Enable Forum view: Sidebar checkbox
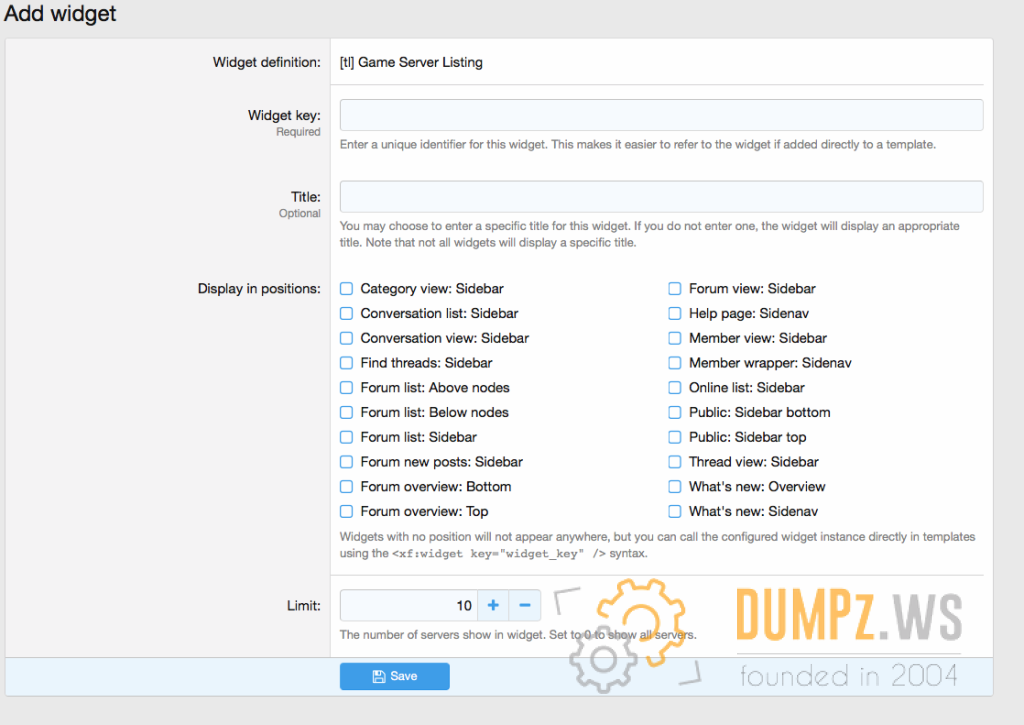The width and height of the screenshot is (1024, 725). click(675, 289)
